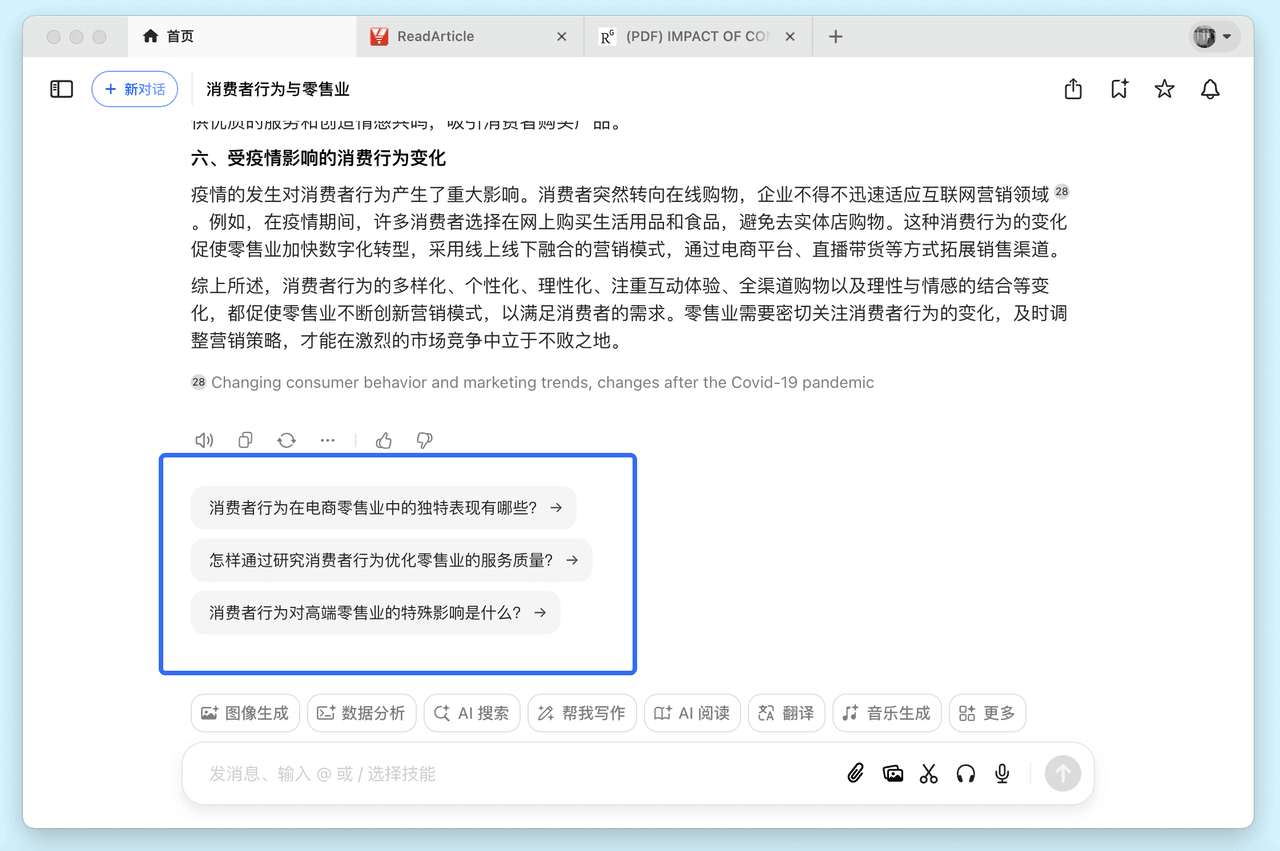
Task: Open the notifications bell
Action: click(1210, 89)
